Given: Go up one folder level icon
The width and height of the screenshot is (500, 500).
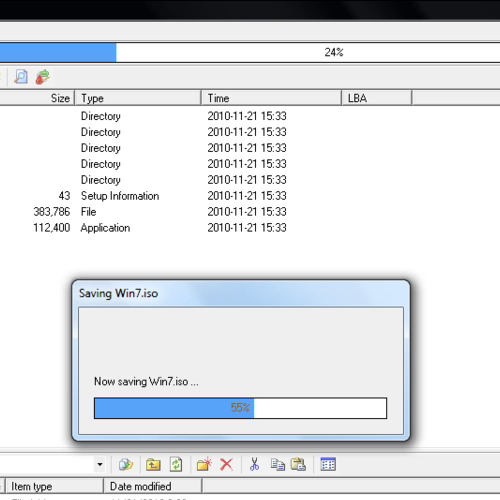Looking at the screenshot, I should (153, 464).
